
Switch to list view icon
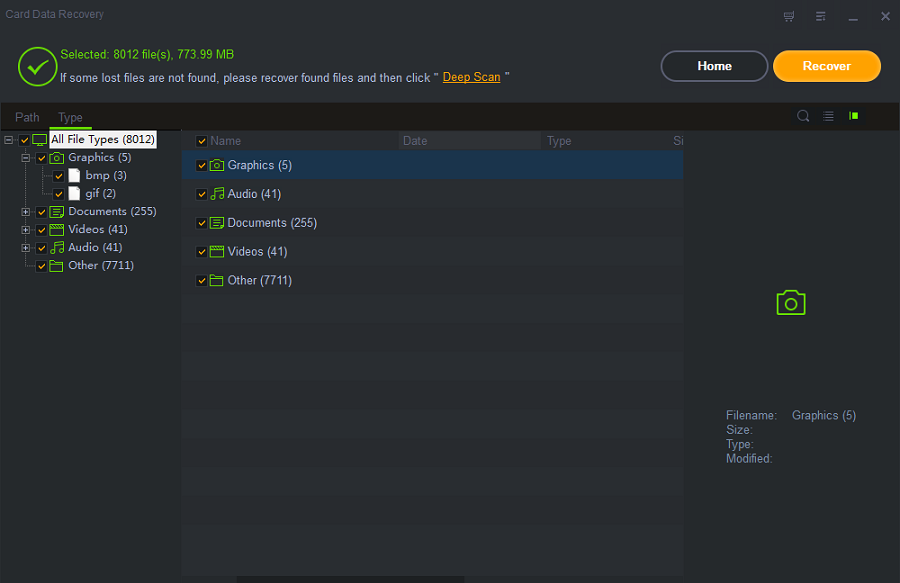(x=829, y=116)
